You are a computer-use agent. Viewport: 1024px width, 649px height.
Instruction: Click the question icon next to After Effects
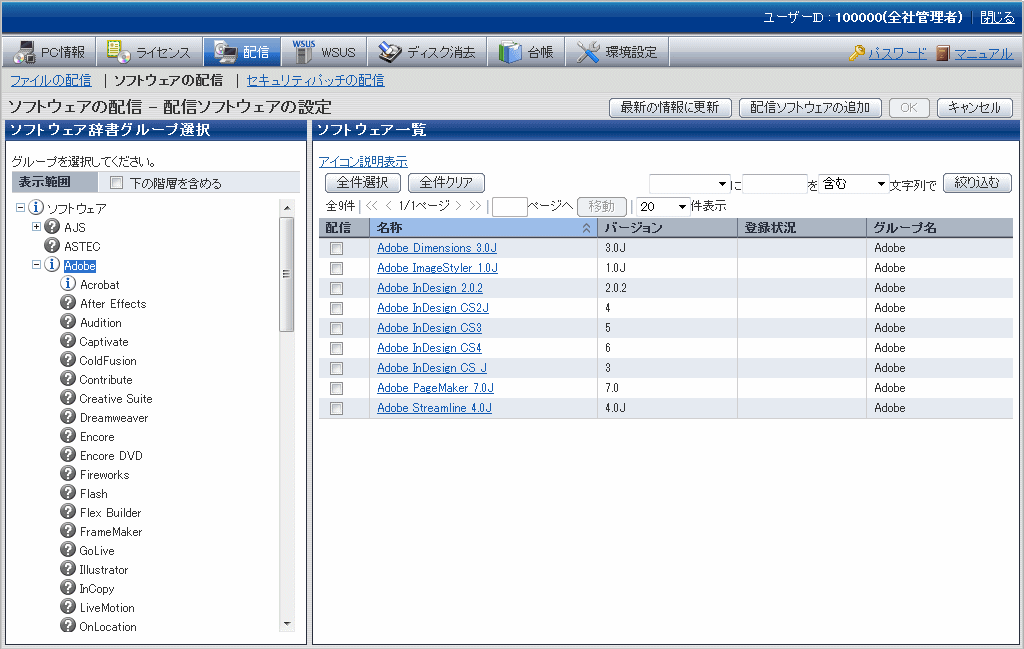(x=68, y=302)
